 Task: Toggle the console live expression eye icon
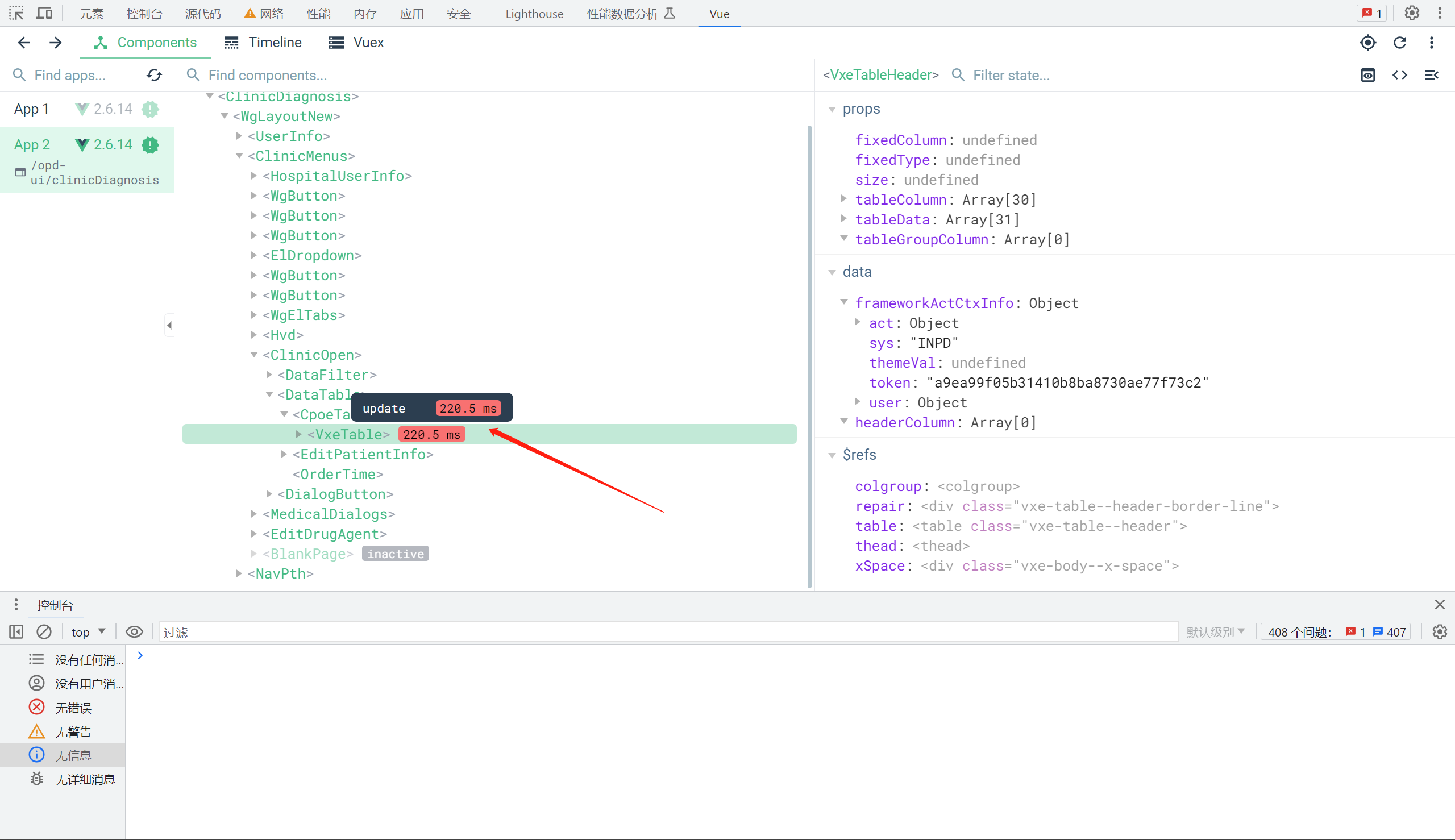(x=135, y=632)
